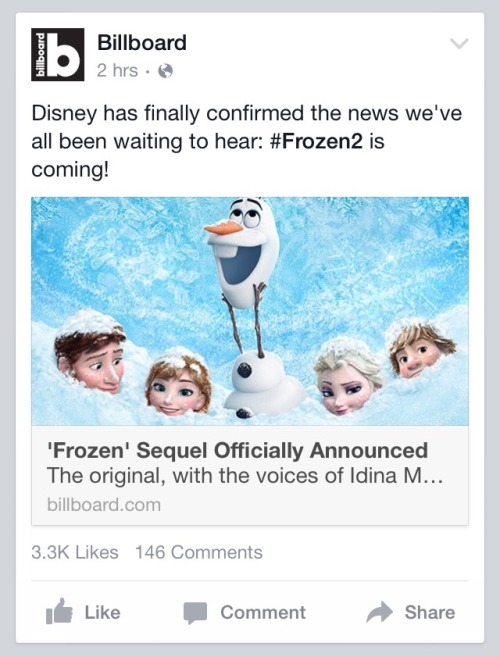The image size is (500, 657).
Task: Tap the #Frozen2 hashtag
Action: pos(316,141)
